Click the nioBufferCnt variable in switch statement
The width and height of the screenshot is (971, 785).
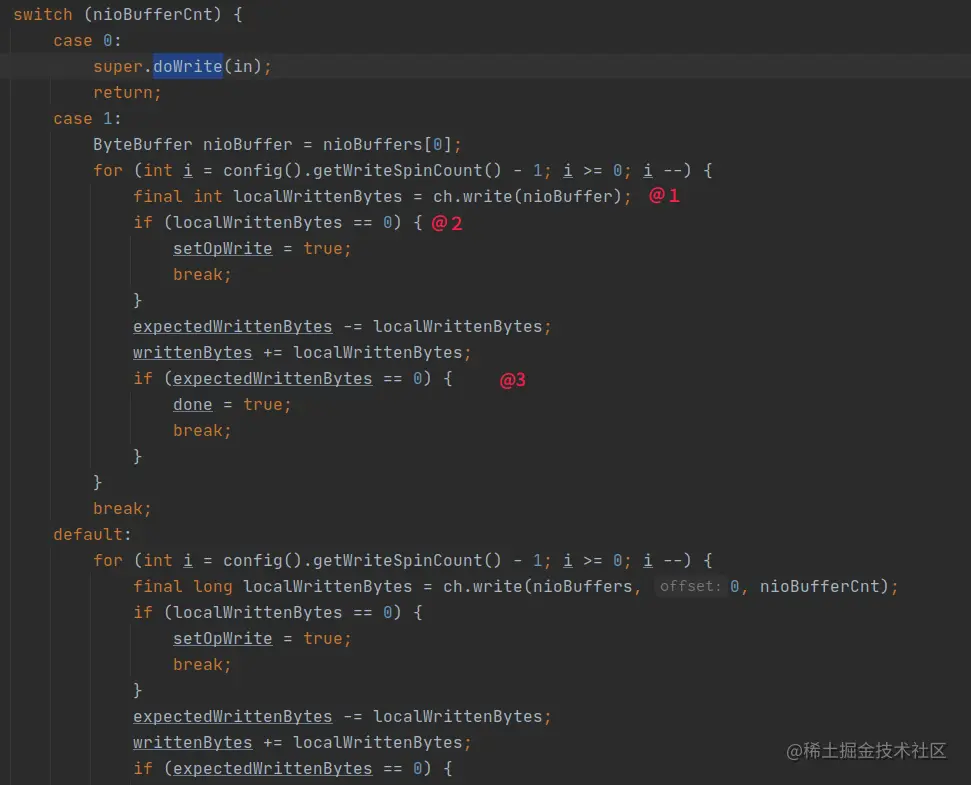point(152,14)
